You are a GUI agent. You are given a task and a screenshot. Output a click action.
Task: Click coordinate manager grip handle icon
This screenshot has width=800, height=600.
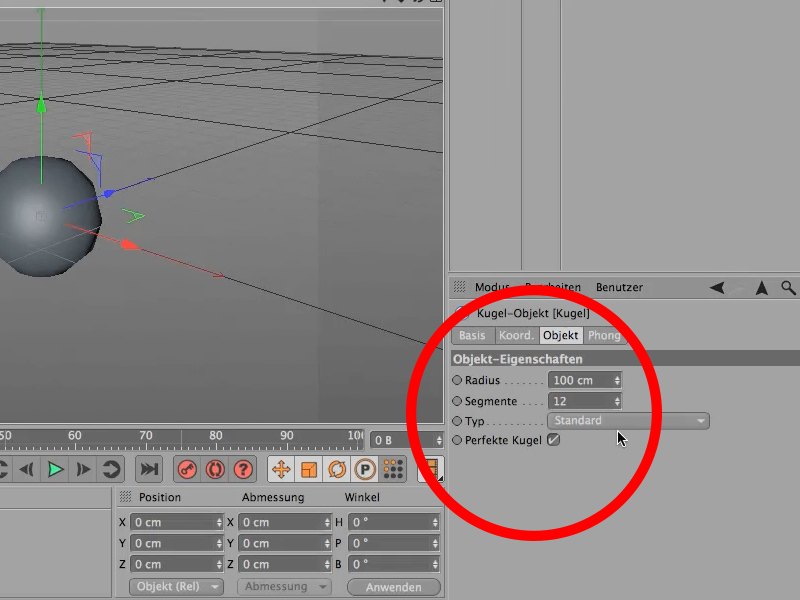click(125, 496)
